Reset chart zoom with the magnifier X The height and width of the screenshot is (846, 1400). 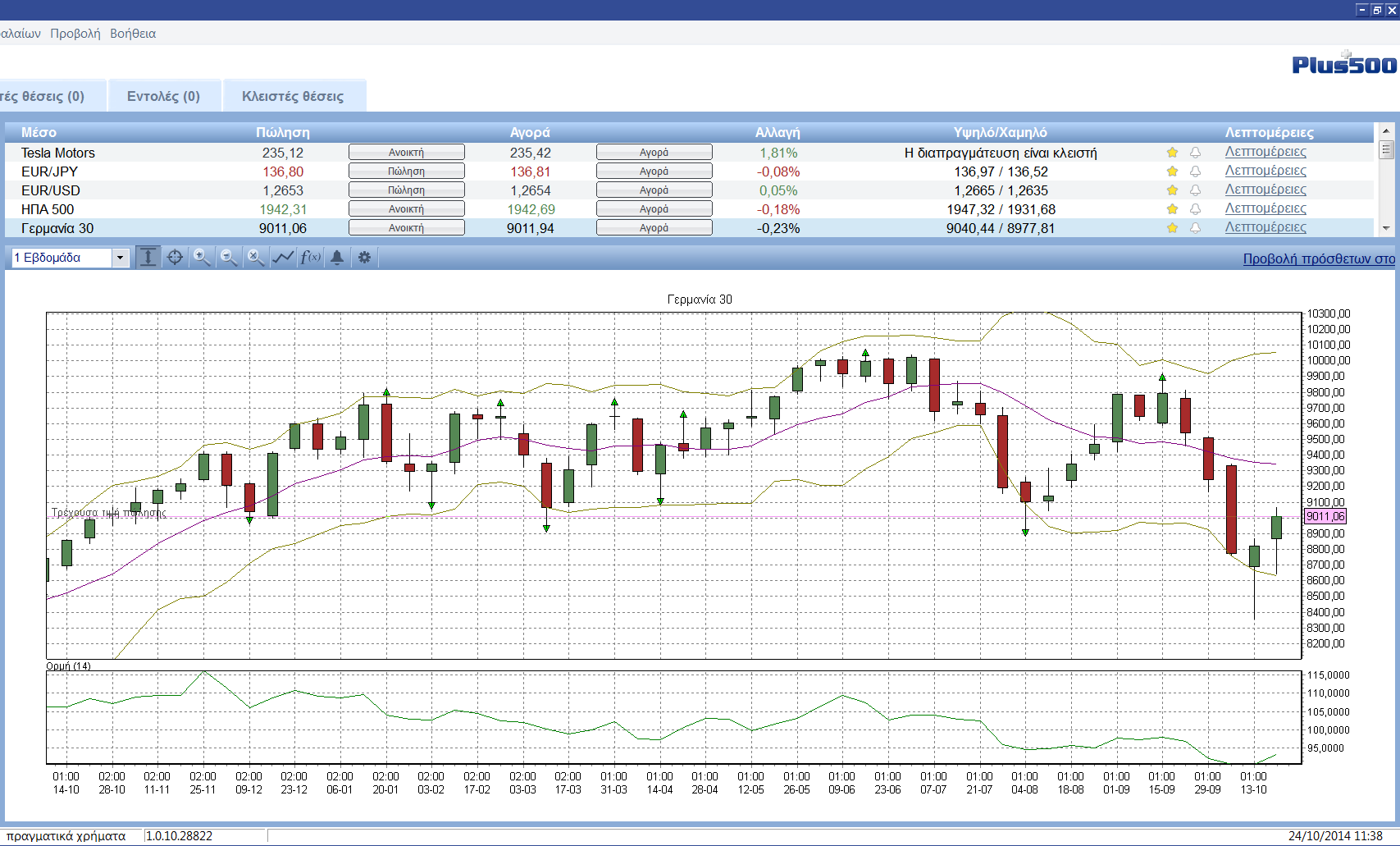pos(256,258)
